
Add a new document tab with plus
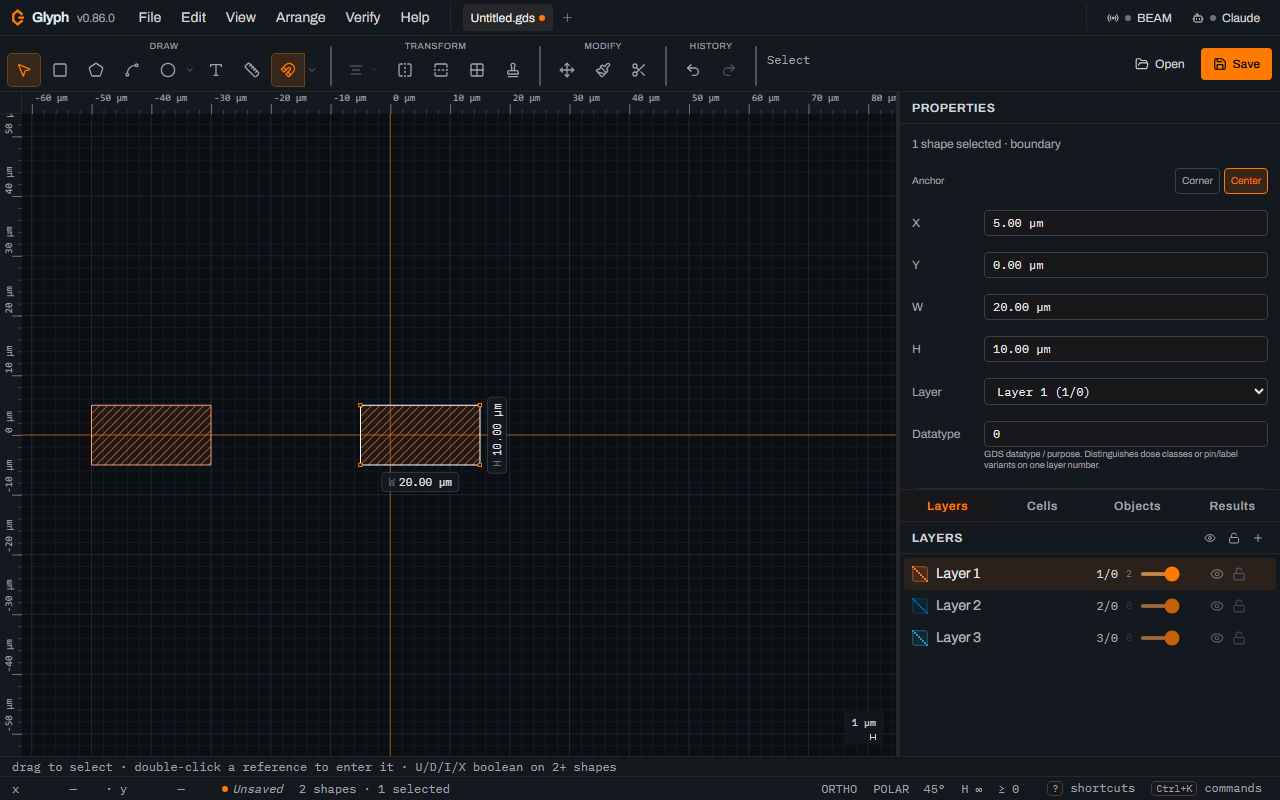[568, 18]
